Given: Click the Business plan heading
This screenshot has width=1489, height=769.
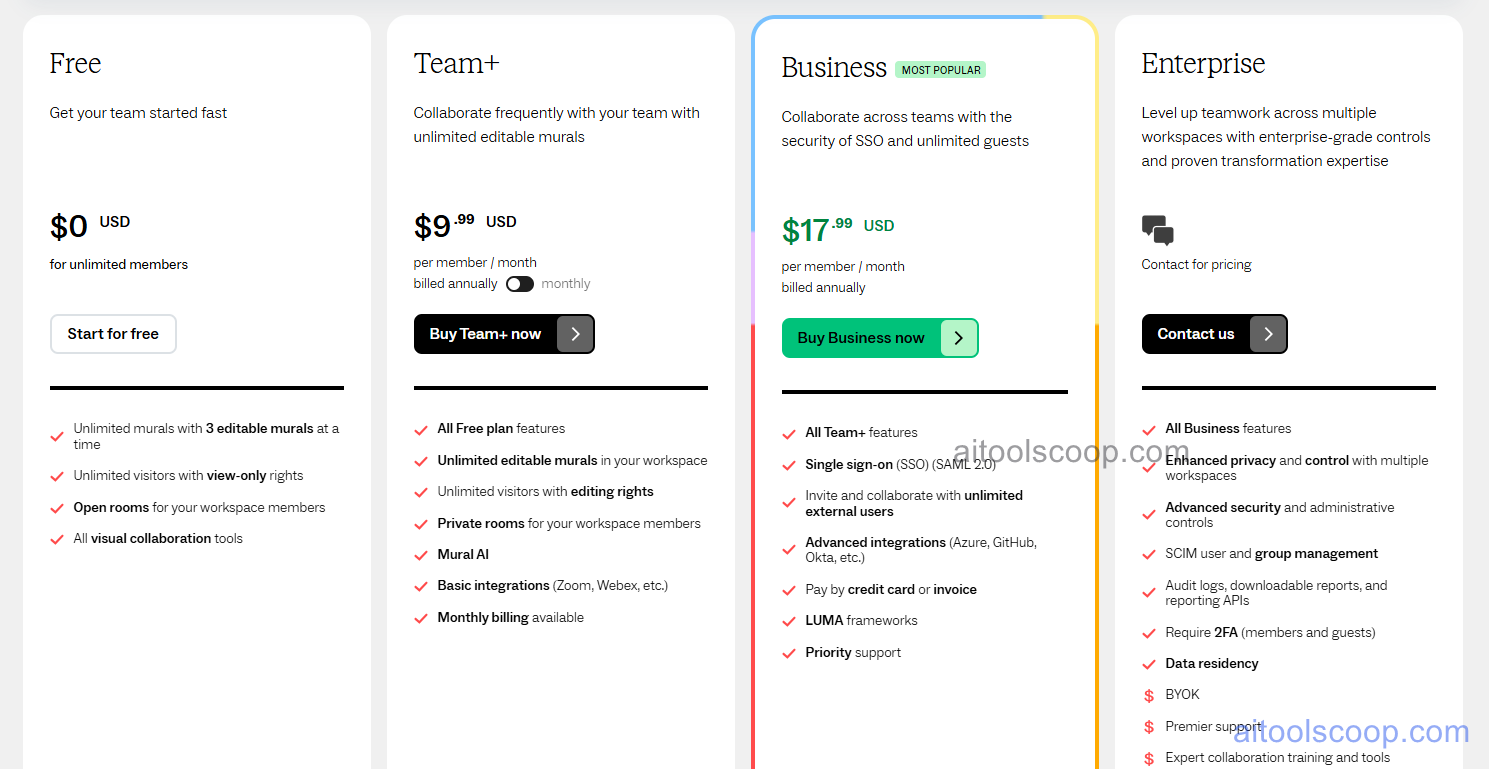Looking at the screenshot, I should tap(834, 67).
